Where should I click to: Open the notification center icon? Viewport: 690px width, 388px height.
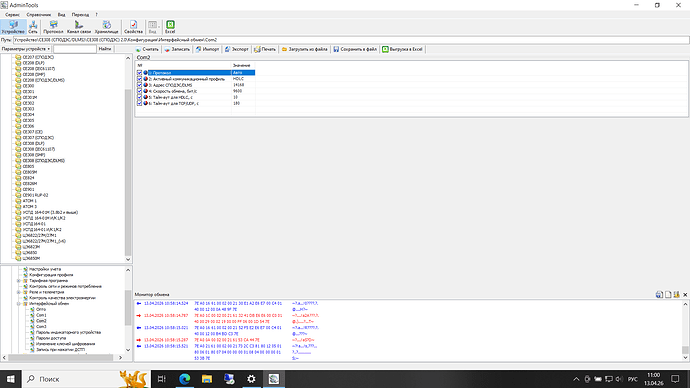[675, 379]
